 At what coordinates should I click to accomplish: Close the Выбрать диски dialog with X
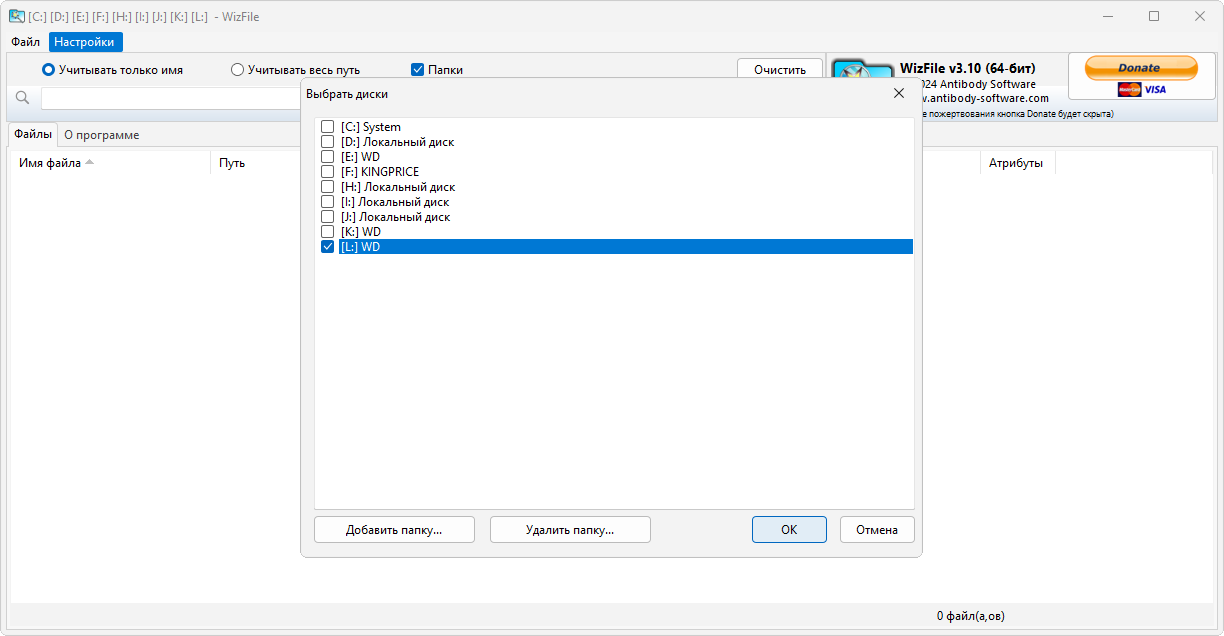[x=898, y=93]
